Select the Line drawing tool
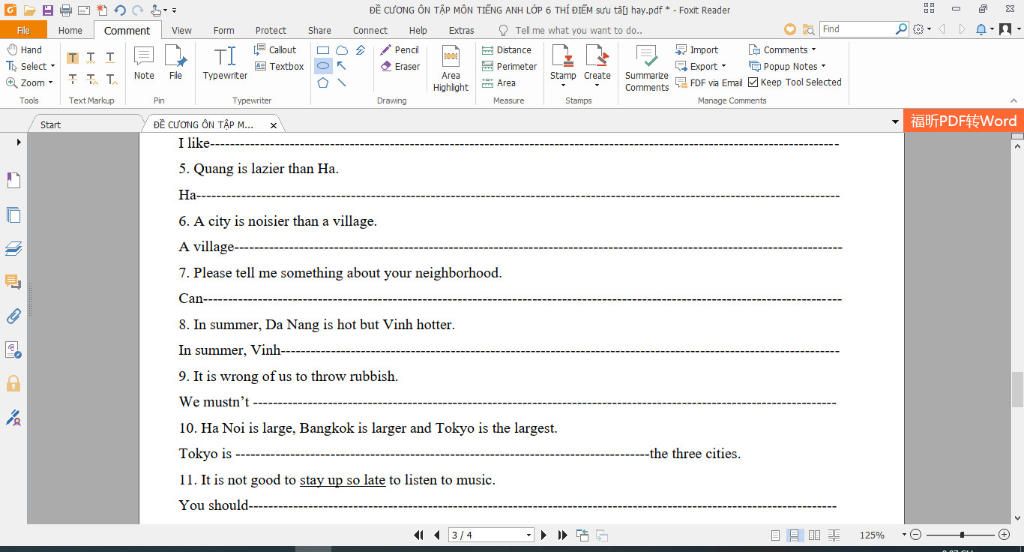This screenshot has height=552, width=1024. [342, 83]
